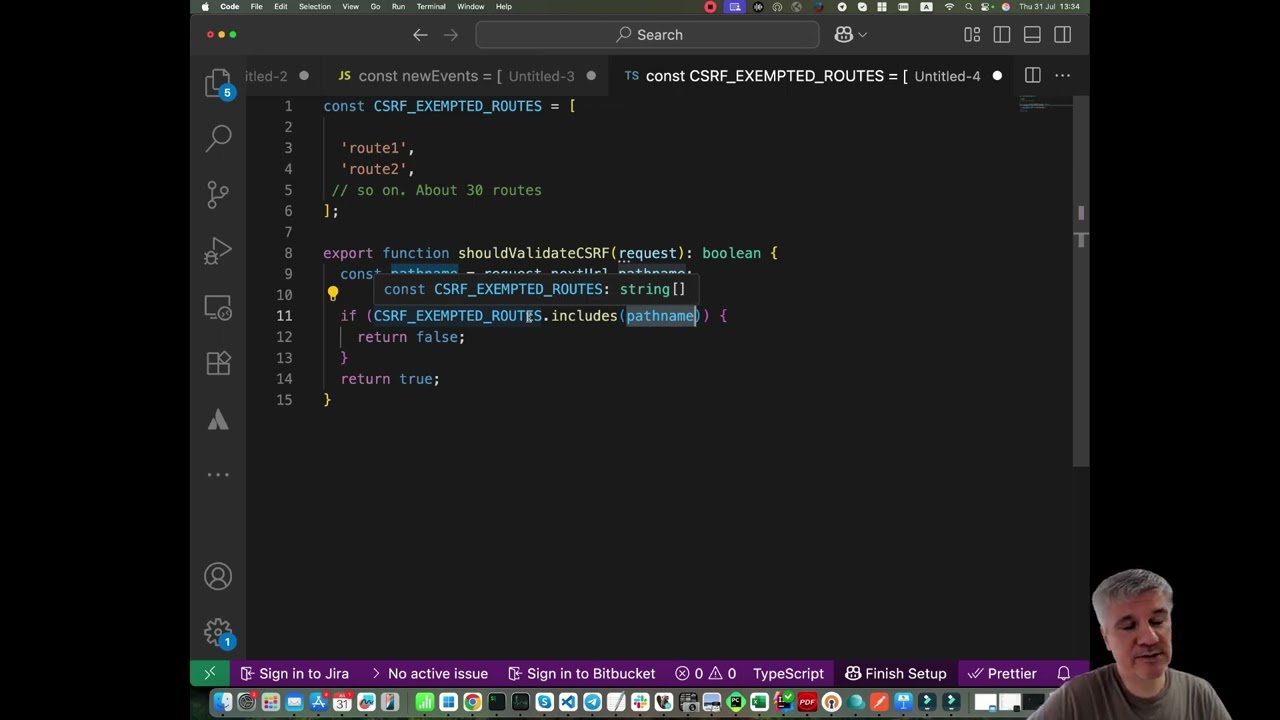Viewport: 1280px width, 720px height.
Task: Click Finish Setup for Copilot
Action: [x=895, y=673]
